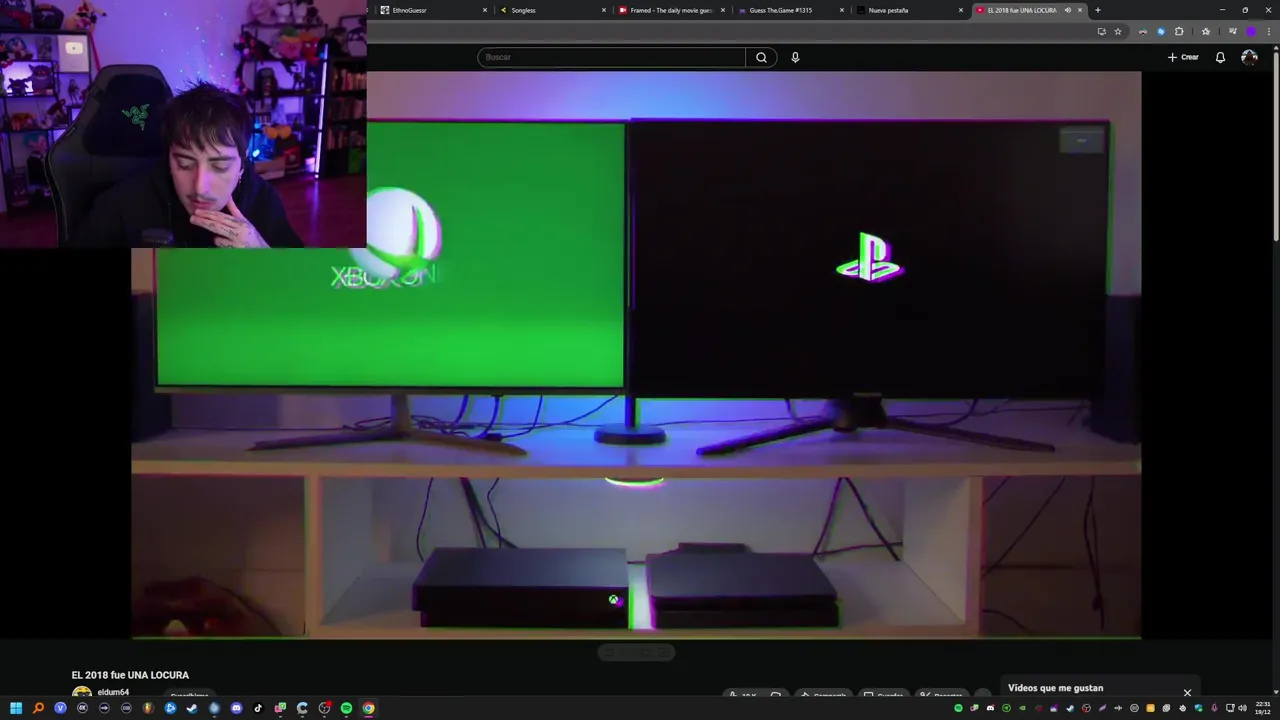Click the video player to pause
1280x720 pixels.
(636, 355)
